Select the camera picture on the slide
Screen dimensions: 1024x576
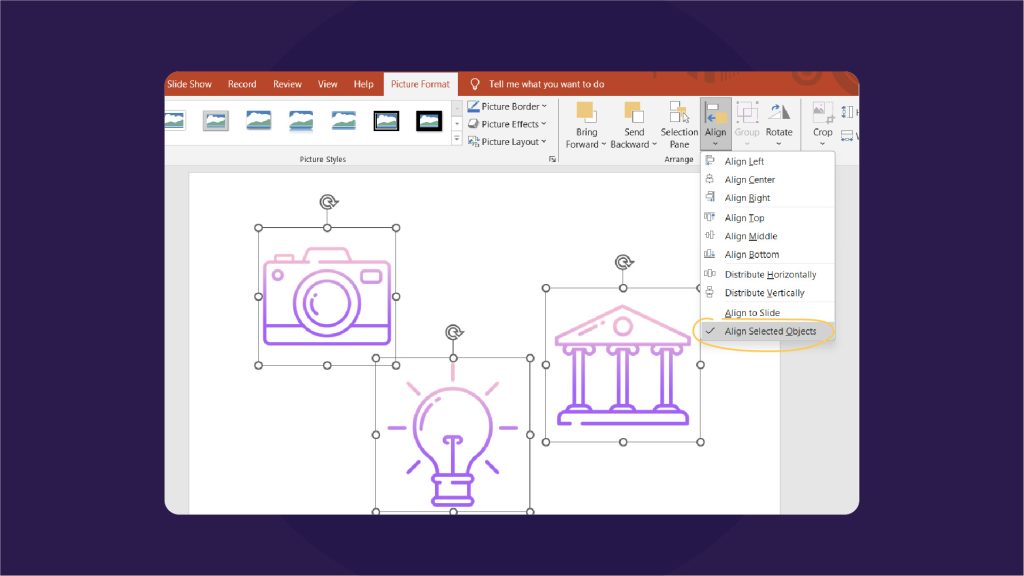click(x=327, y=297)
